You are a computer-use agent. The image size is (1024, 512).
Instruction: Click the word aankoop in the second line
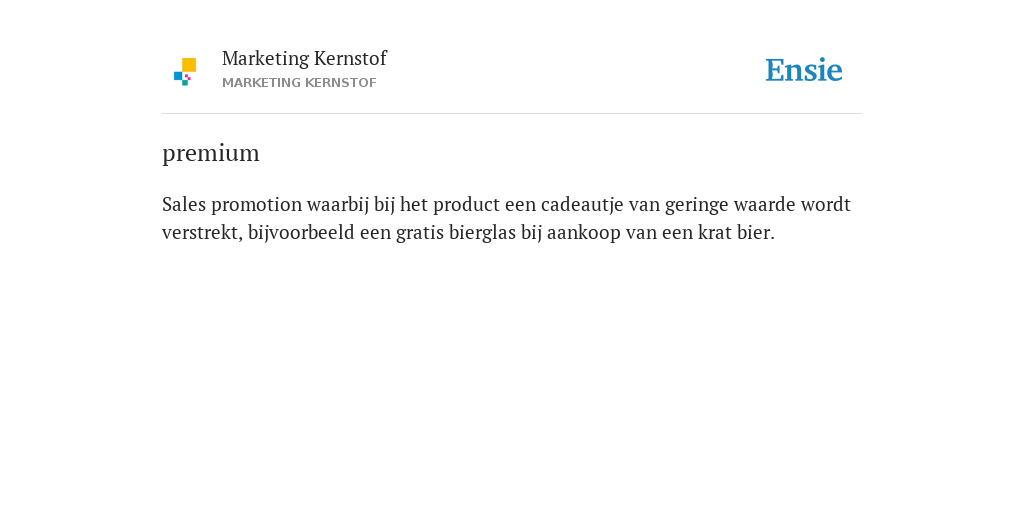point(584,232)
